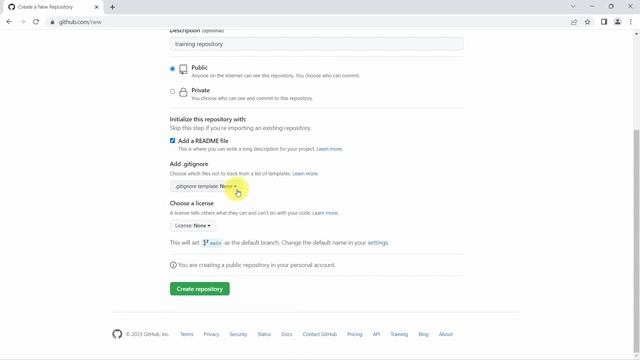Click the Private repository lock icon
Screen dimensions: 640x360
[183, 92]
